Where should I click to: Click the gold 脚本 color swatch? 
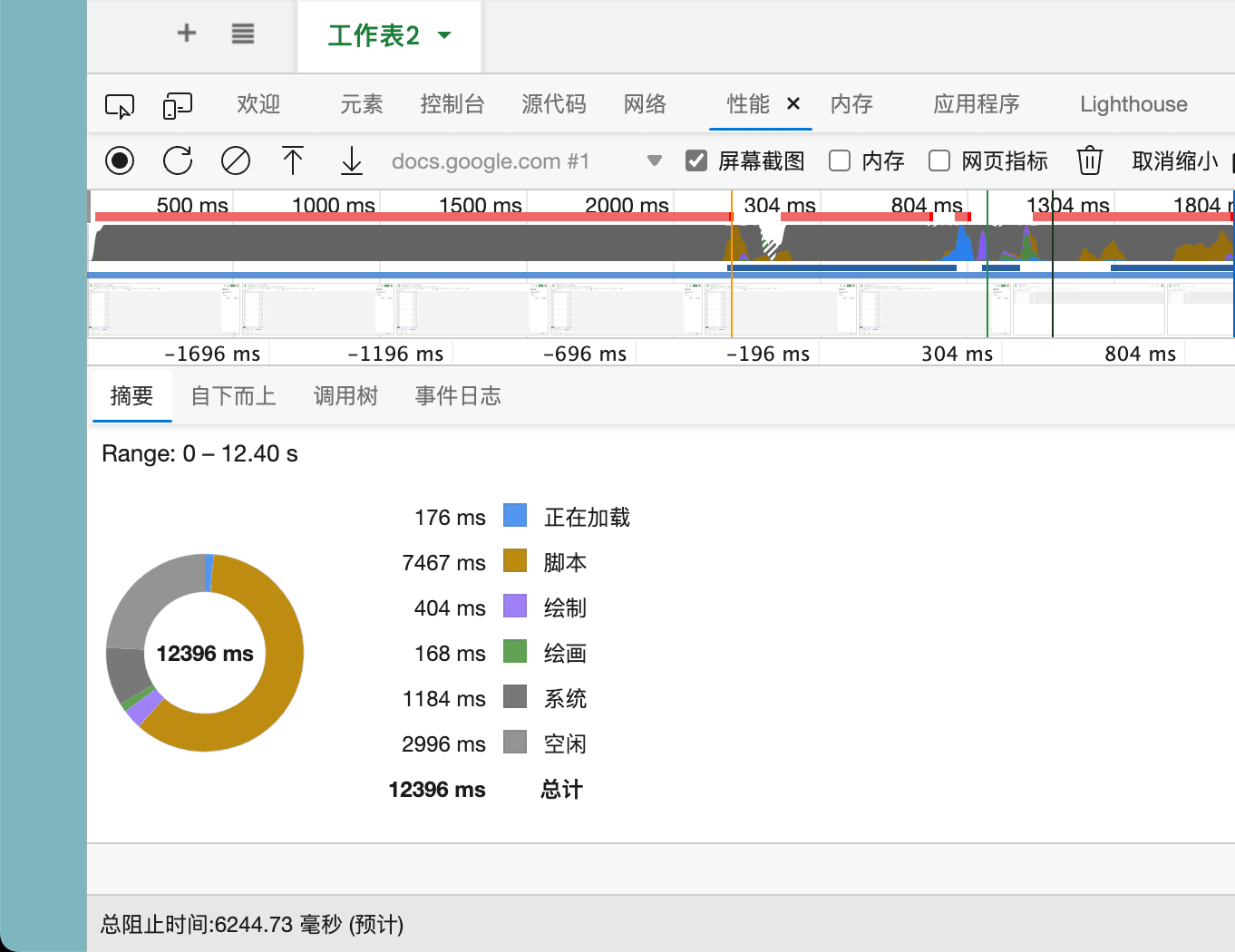tap(515, 561)
